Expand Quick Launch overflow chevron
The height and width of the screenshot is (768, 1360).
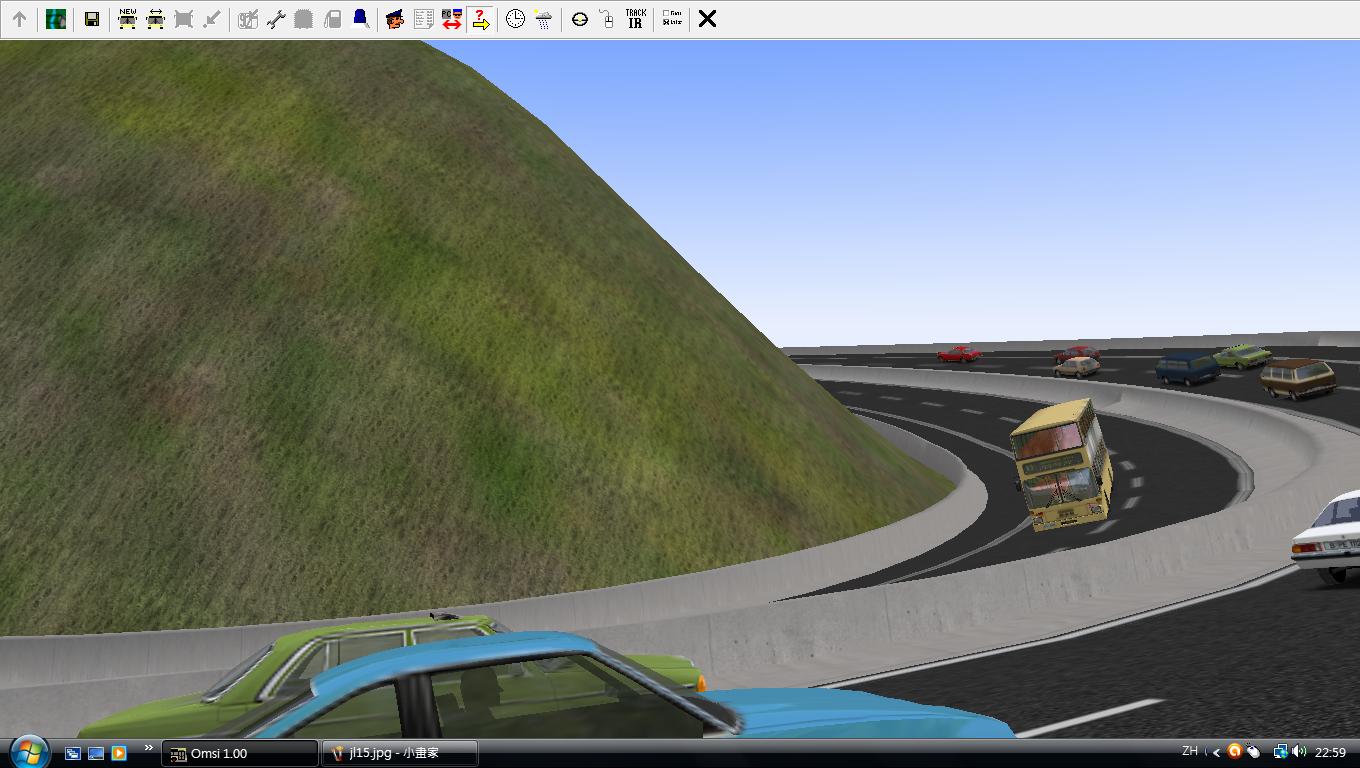pos(149,748)
